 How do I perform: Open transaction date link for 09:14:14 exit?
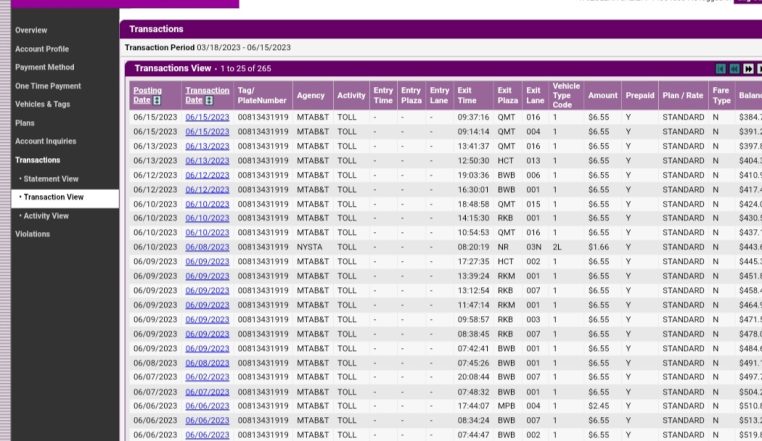207,132
